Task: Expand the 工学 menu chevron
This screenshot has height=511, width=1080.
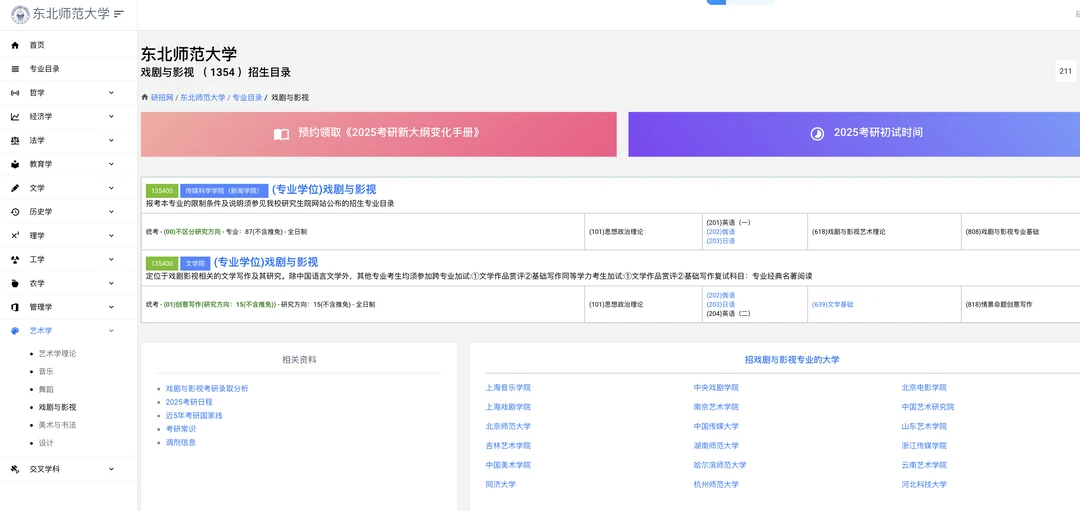Action: (x=112, y=260)
